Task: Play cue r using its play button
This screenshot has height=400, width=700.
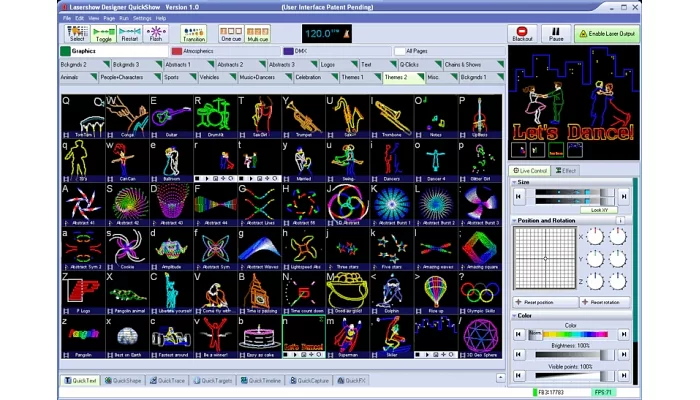Action: tap(207, 179)
